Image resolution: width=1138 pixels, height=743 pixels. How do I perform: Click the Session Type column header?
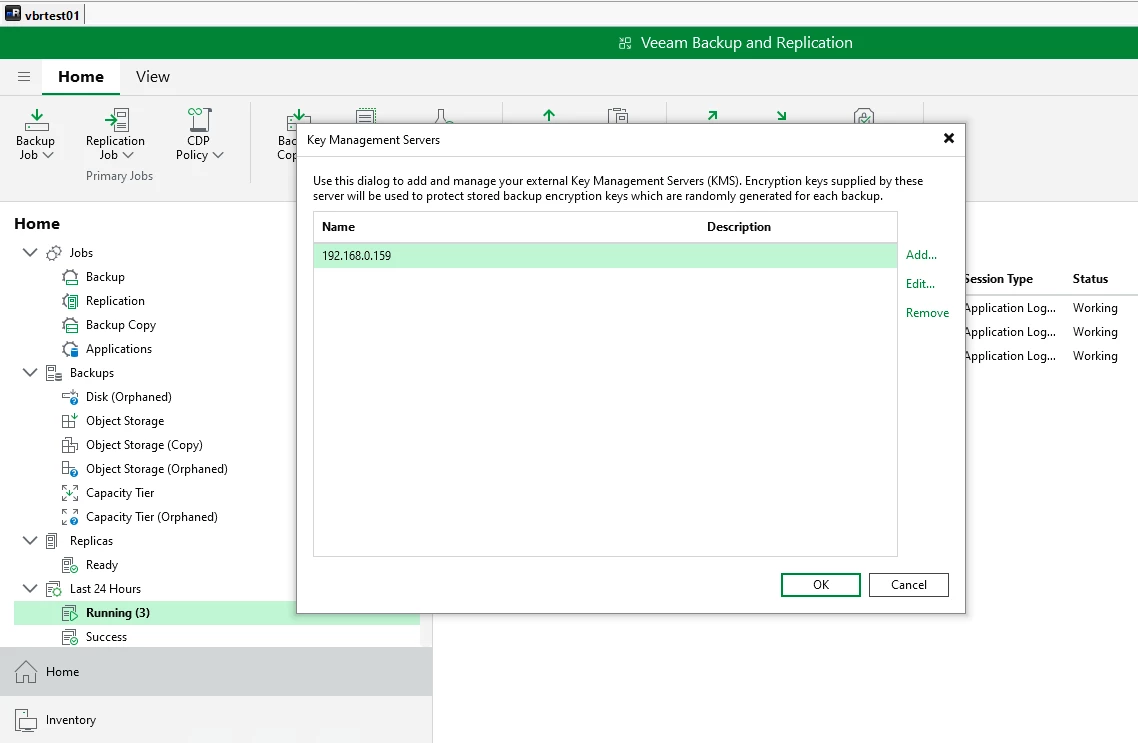point(999,279)
